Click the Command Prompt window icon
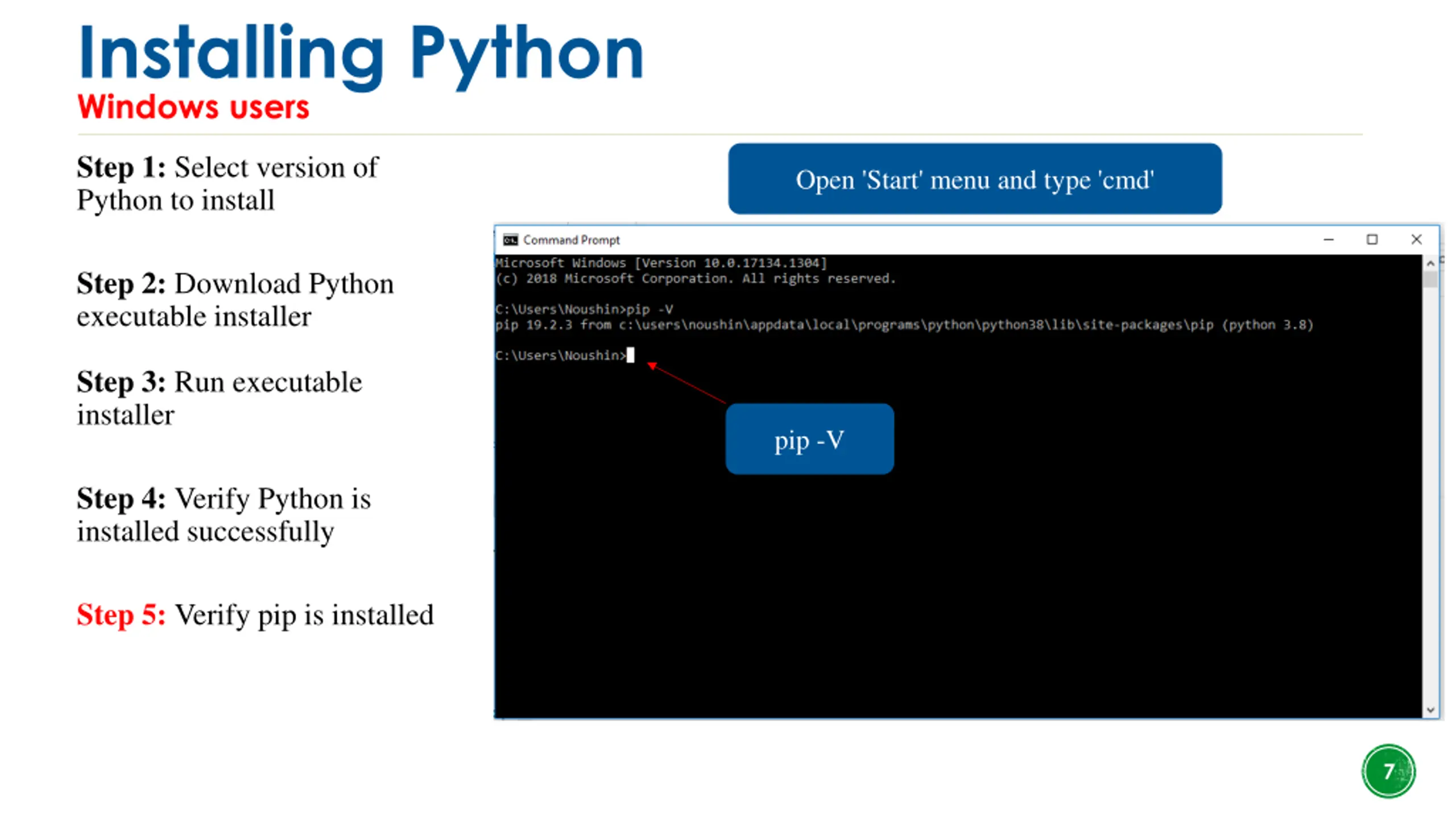Viewport: 1456px width, 819px height. 510,240
